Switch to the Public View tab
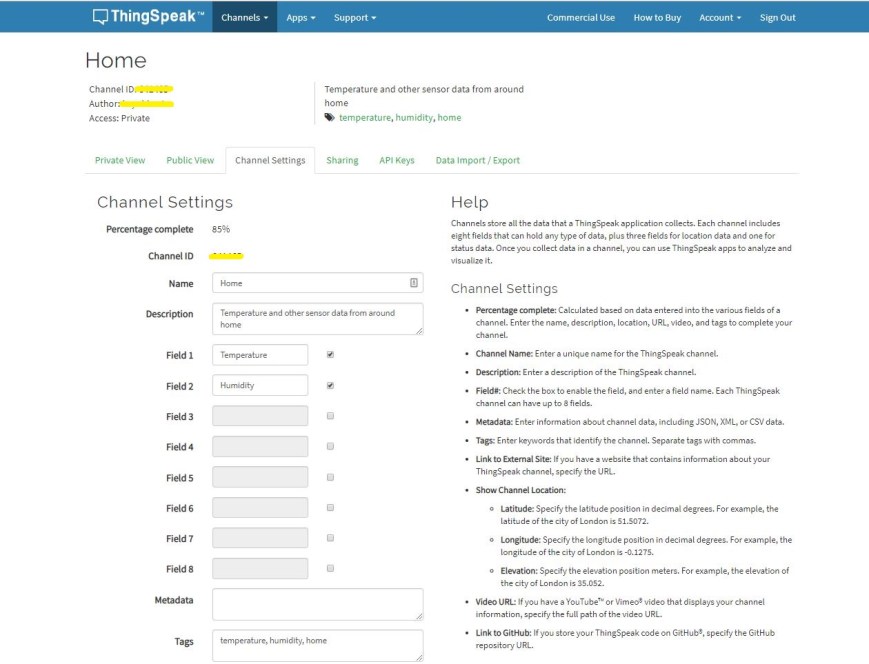 tap(191, 159)
